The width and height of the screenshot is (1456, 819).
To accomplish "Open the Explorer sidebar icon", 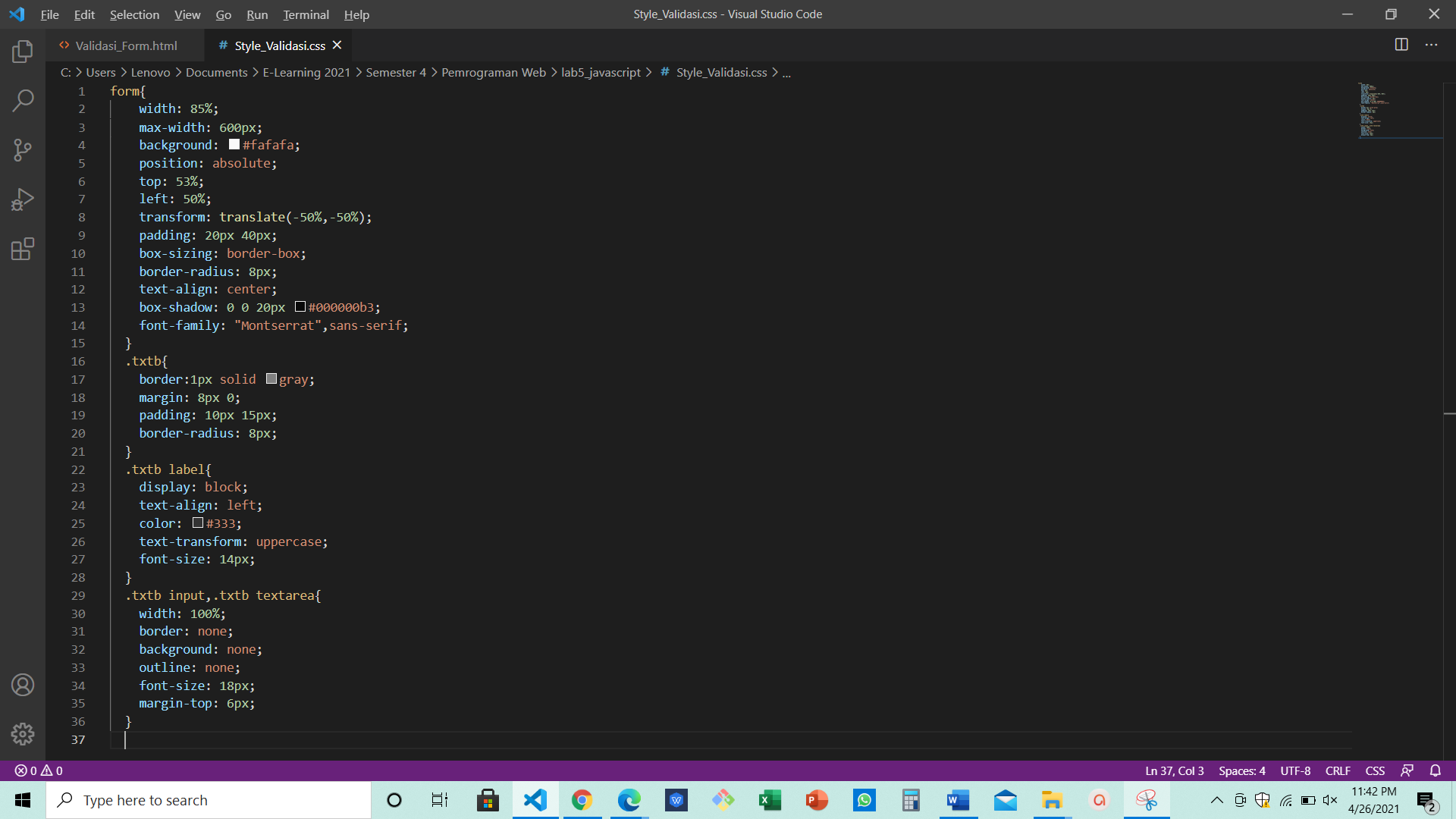I will point(22,51).
